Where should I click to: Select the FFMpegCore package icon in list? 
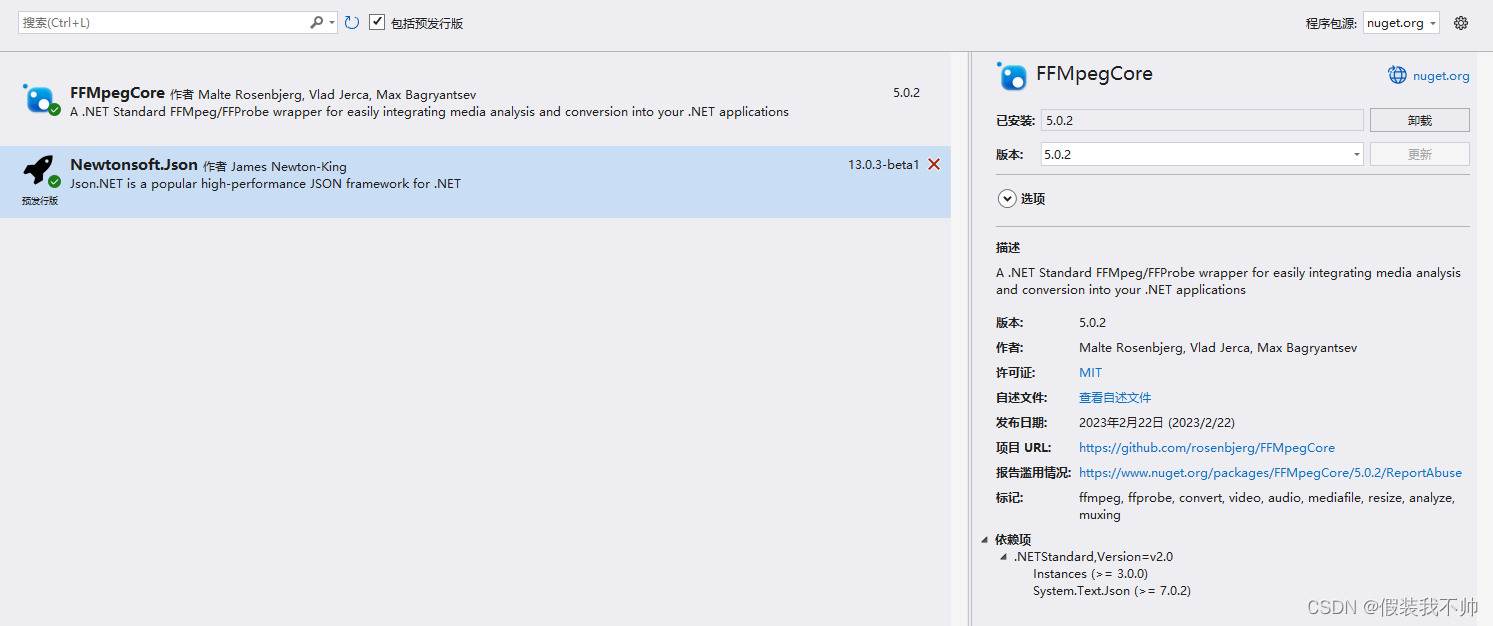pos(40,99)
